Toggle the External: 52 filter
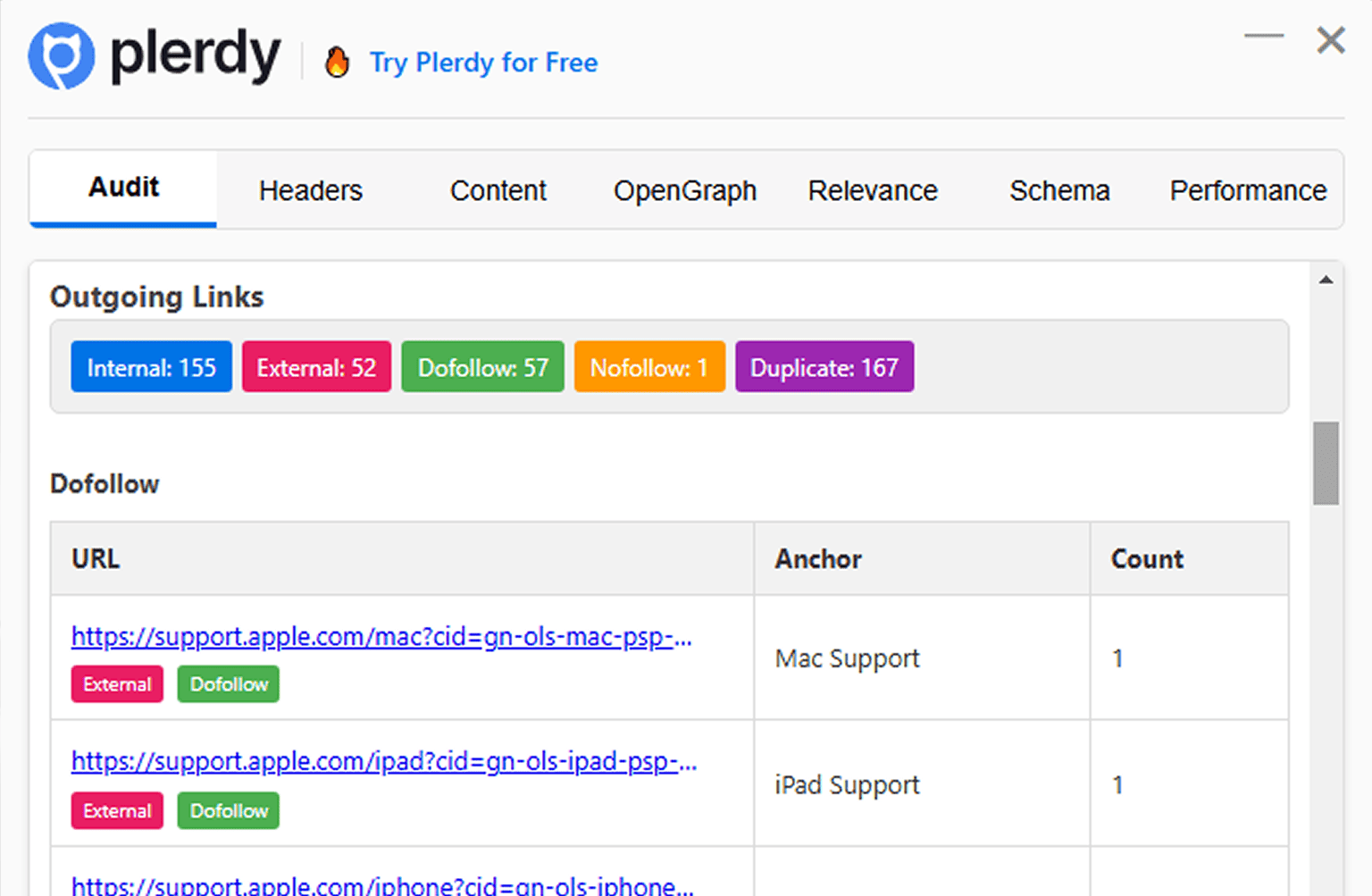The height and width of the screenshot is (896, 1372). 316,366
